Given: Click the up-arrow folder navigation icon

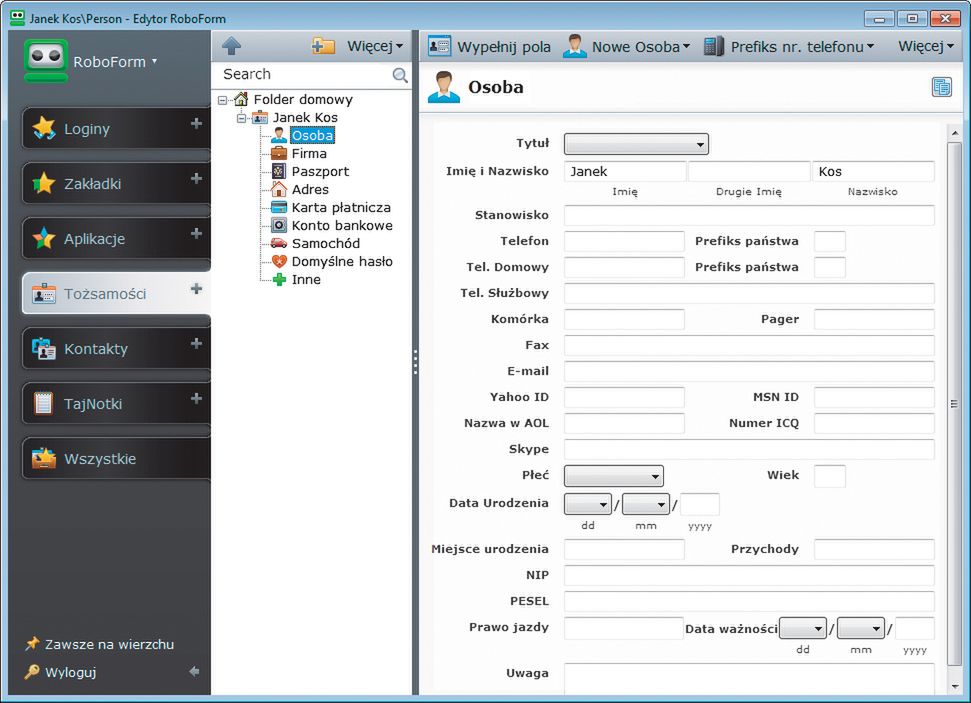Looking at the screenshot, I should (x=232, y=46).
